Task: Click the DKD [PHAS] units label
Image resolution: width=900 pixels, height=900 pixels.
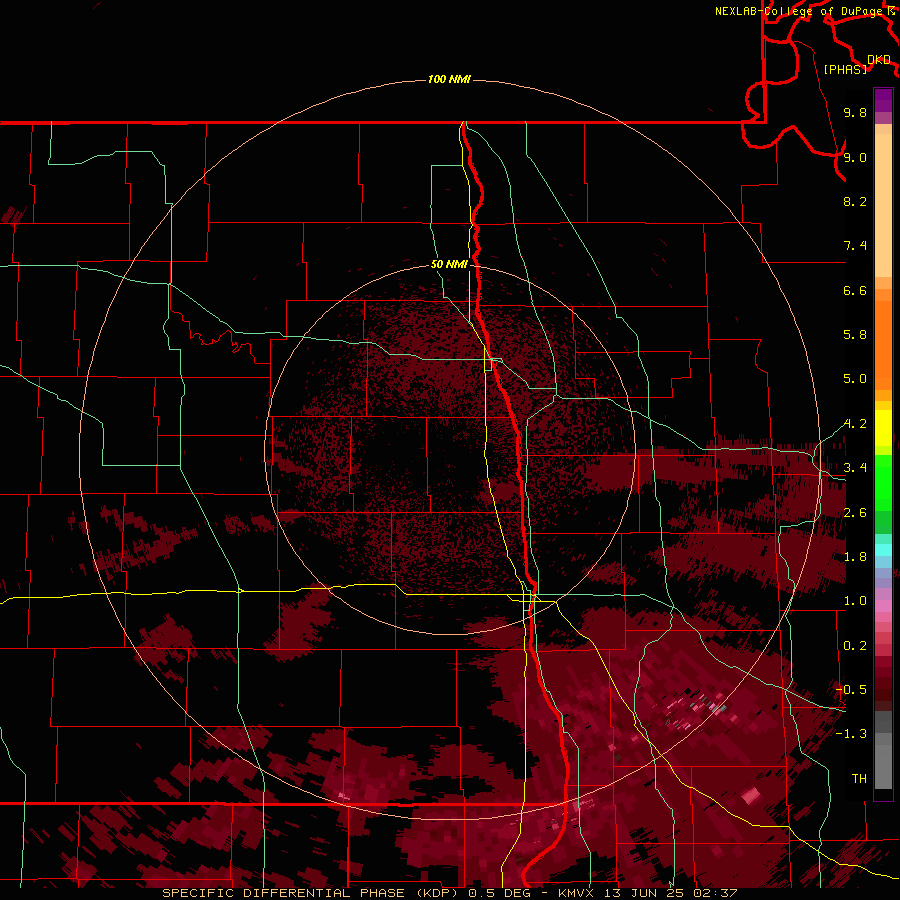Action: pyautogui.click(x=856, y=64)
